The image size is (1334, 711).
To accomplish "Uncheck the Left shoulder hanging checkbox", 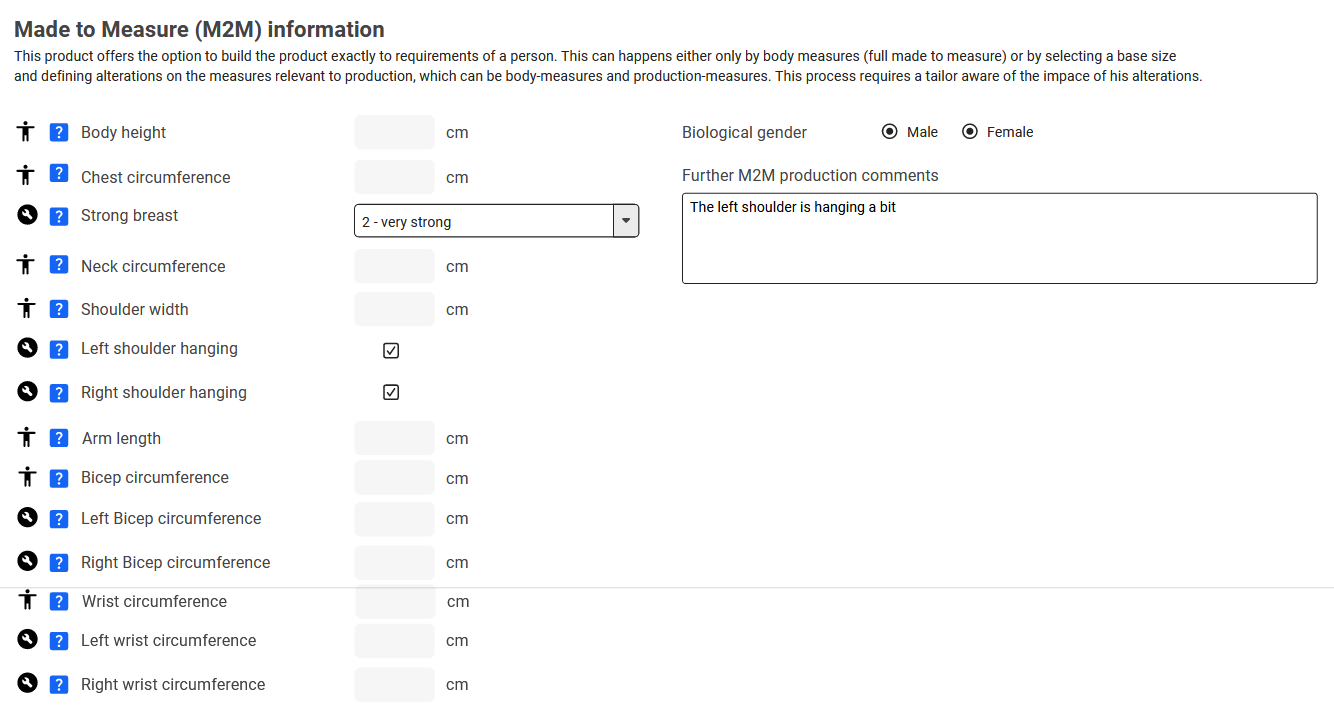I will tap(391, 350).
